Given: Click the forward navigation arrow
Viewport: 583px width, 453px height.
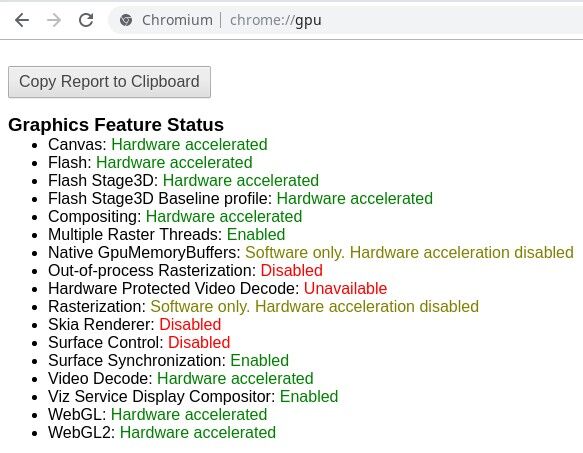Looking at the screenshot, I should (54, 20).
